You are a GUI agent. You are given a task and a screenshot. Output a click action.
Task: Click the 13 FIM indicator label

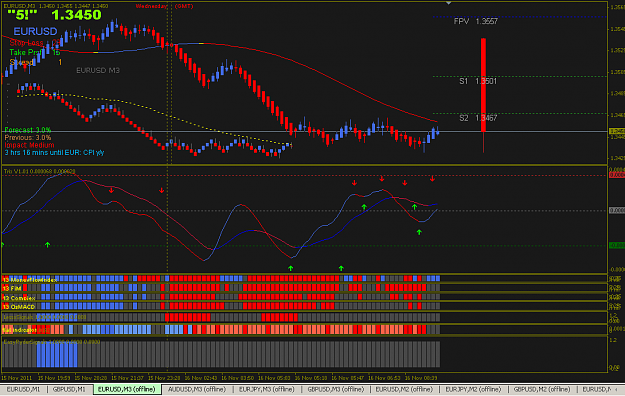click(12, 288)
